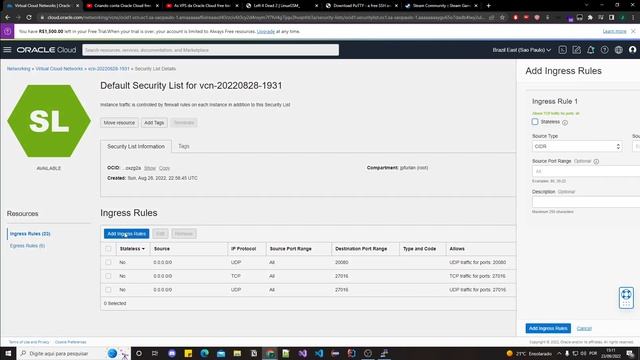Enable the Stateless checkbox for Ingress Rule 1

535,122
